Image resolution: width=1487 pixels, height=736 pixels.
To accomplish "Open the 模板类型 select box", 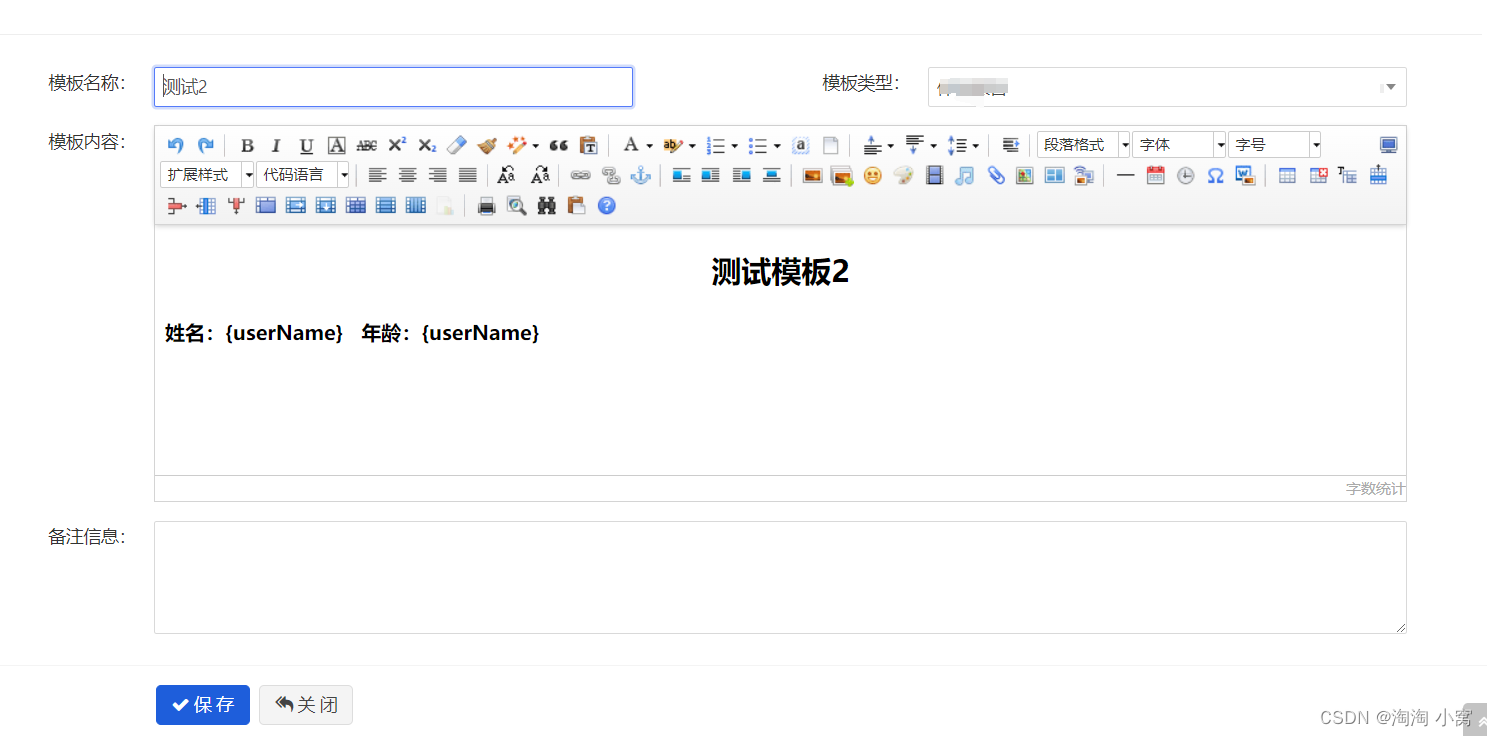I will click(1167, 87).
